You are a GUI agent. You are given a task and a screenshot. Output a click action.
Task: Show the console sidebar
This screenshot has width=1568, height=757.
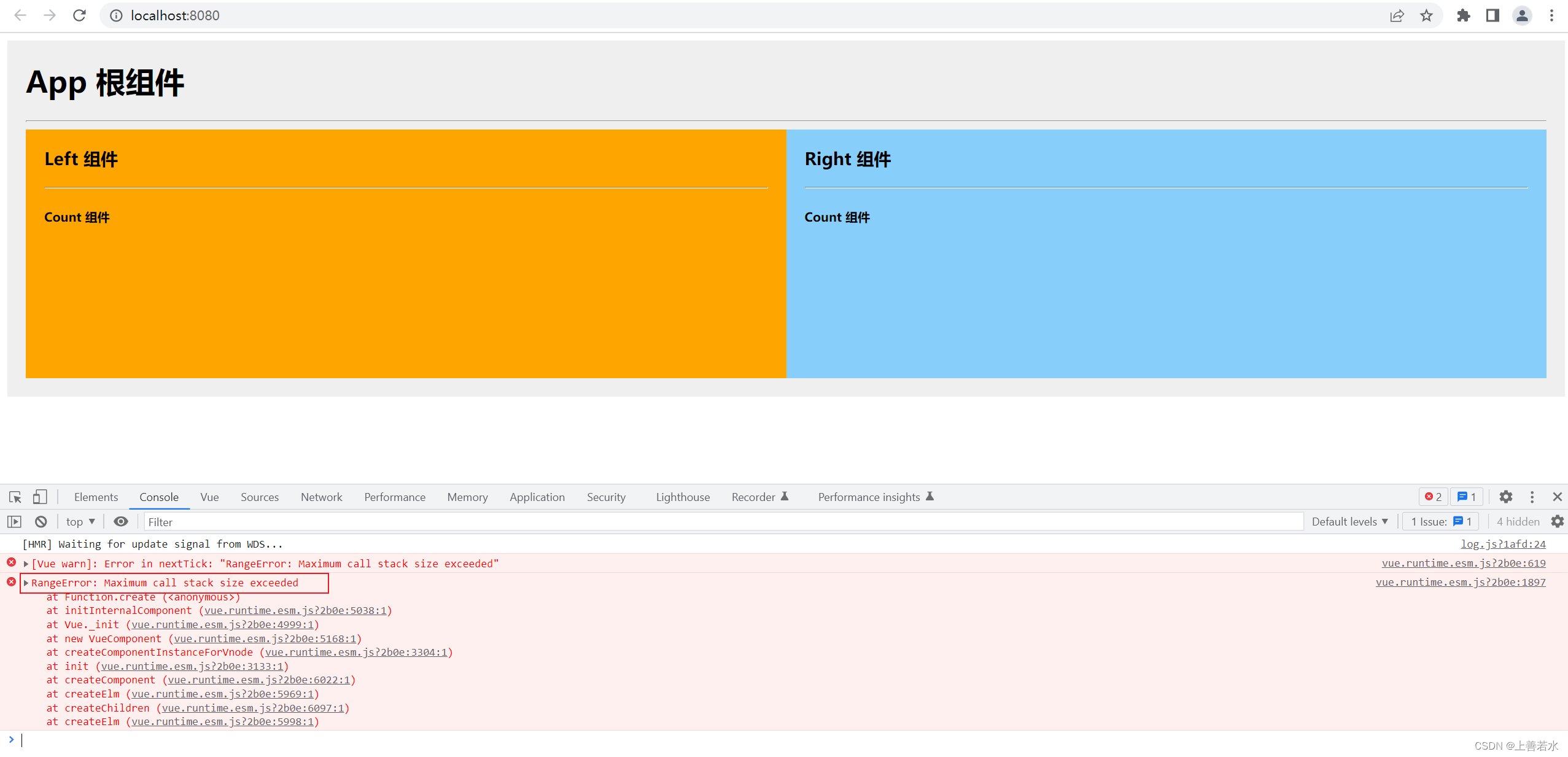click(14, 521)
